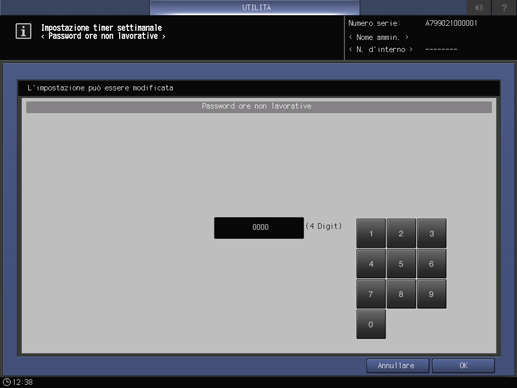Select the 4-digit password input field
Image resolution: width=517 pixels, height=388 pixels.
pyautogui.click(x=259, y=228)
